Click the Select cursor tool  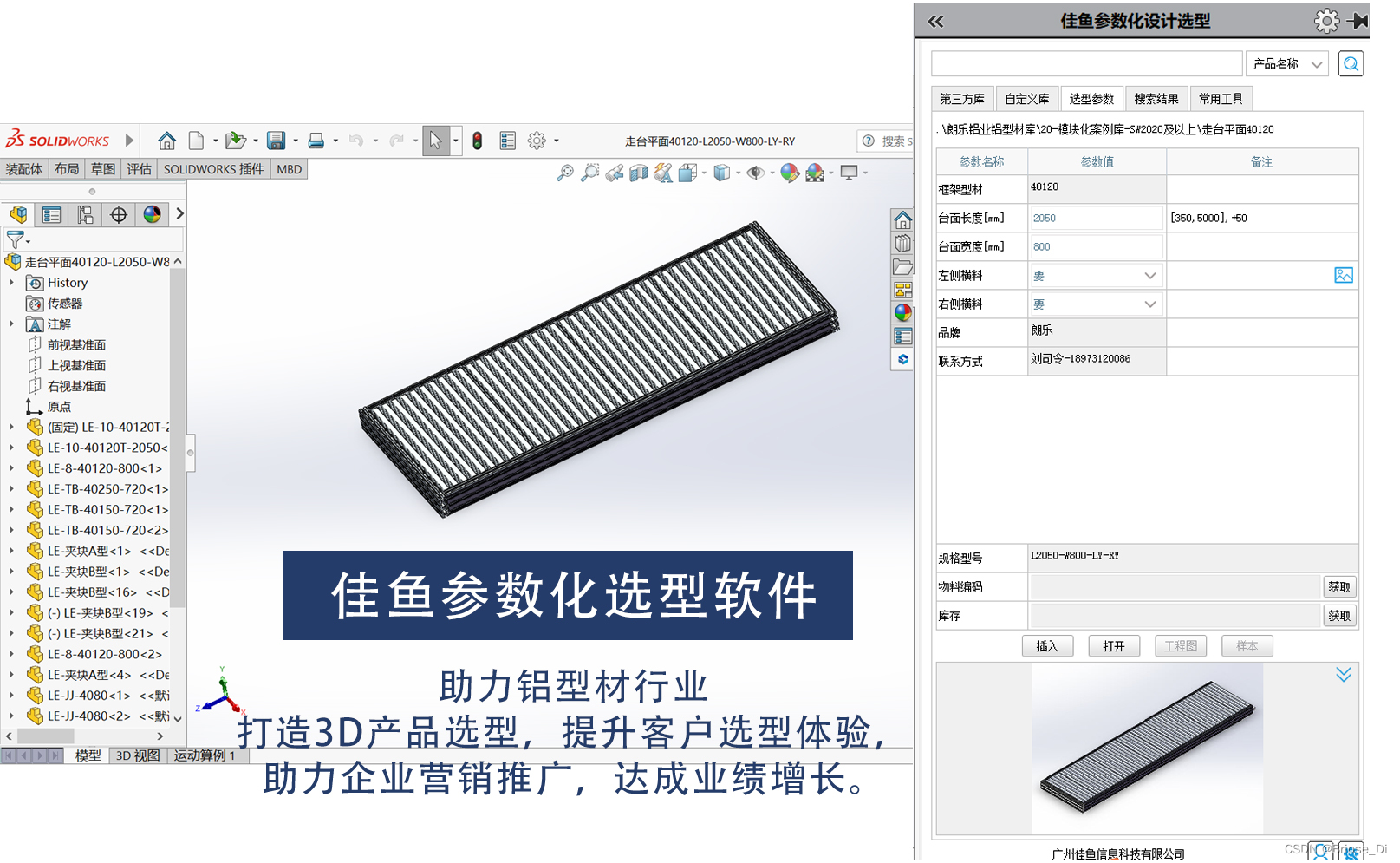(x=435, y=141)
